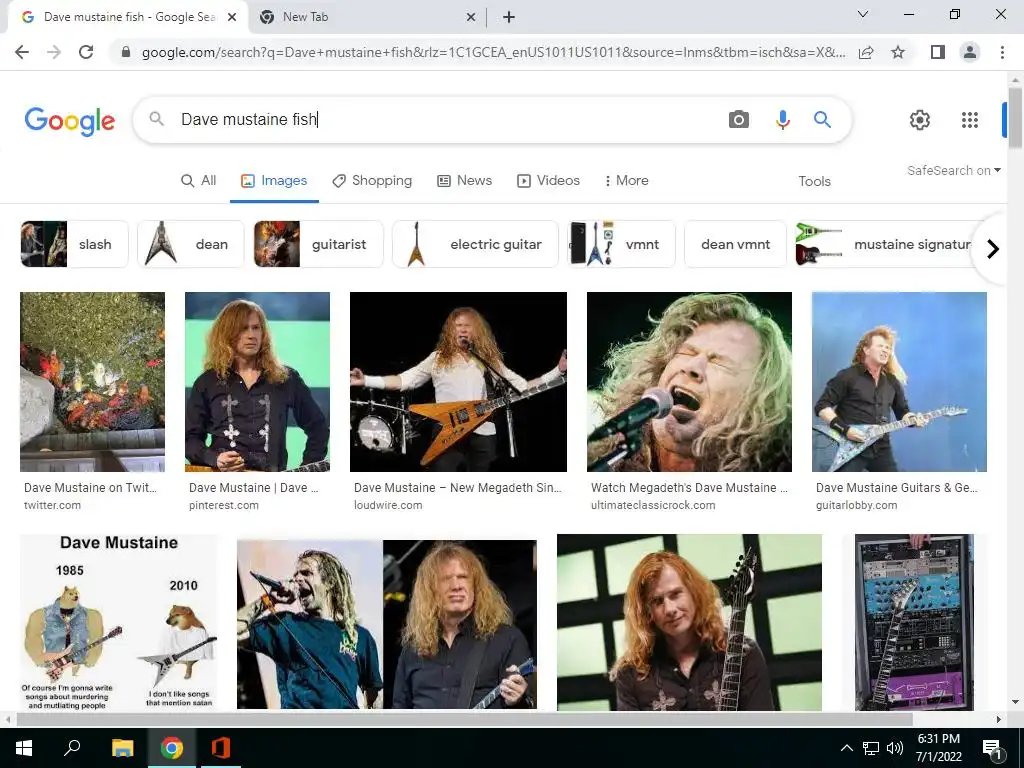This screenshot has height=768, width=1024.
Task: Open the Tools filter options
Action: 814,182
